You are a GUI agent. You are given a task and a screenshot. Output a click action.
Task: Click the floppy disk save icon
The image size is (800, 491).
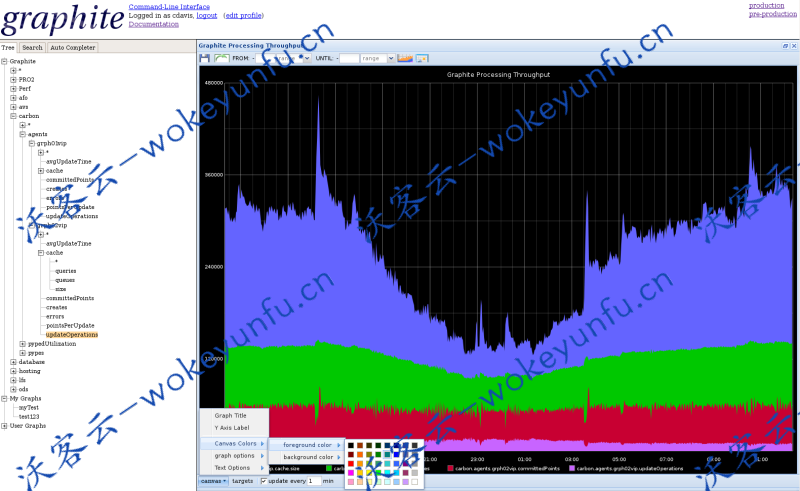coord(205,58)
